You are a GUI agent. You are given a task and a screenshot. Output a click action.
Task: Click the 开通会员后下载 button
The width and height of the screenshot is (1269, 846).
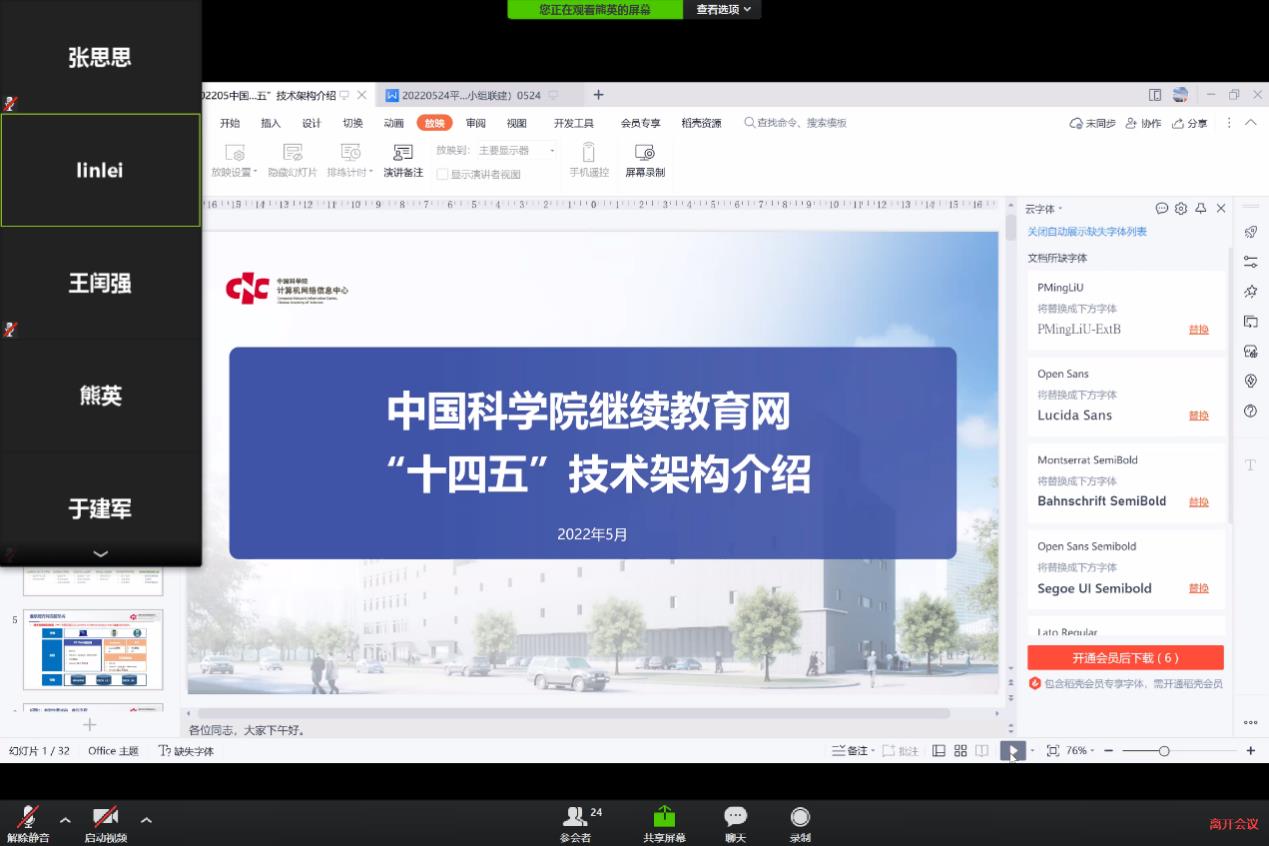(1125, 658)
